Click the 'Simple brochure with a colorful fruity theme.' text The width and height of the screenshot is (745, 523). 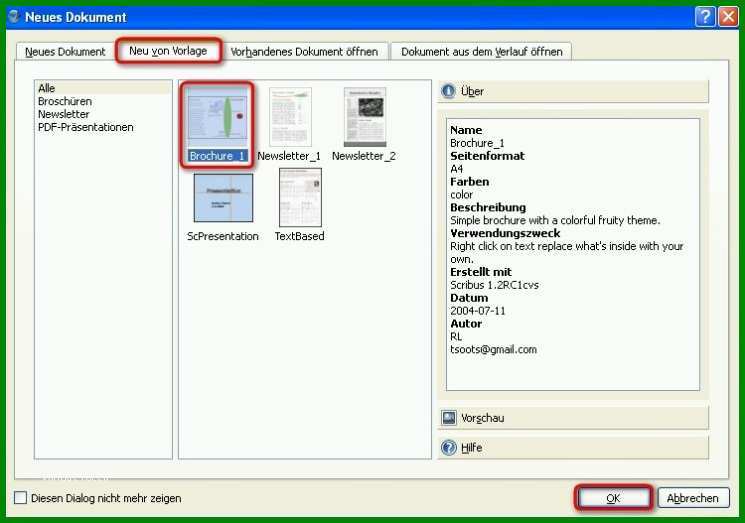[555, 220]
